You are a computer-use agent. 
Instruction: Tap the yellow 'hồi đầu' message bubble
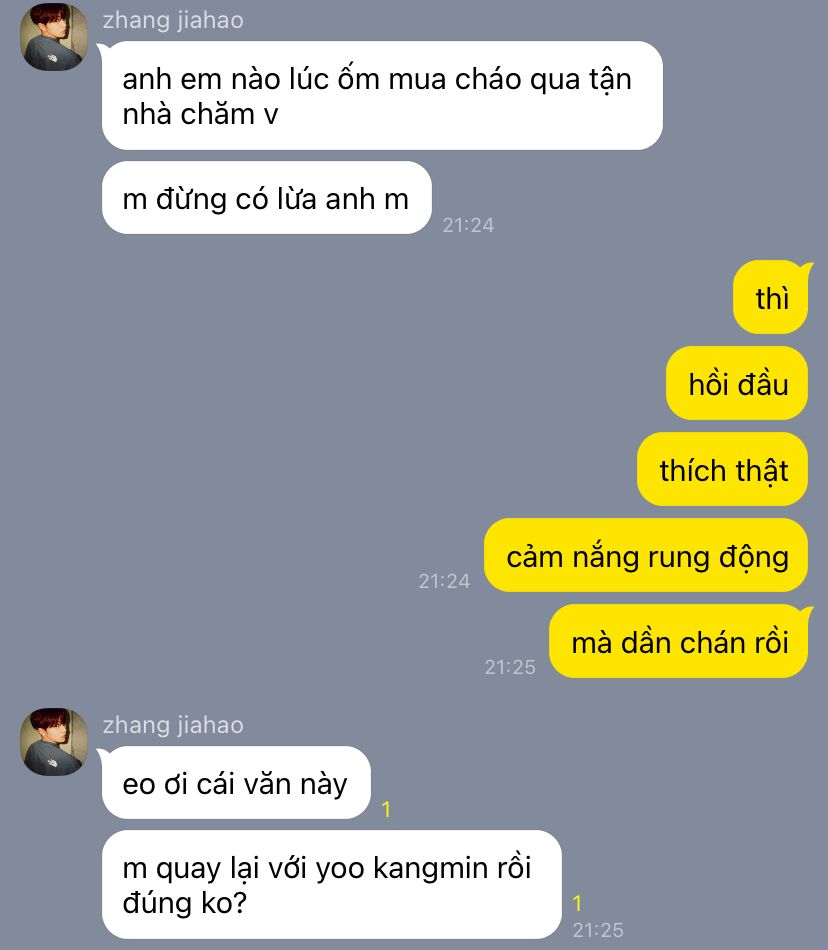(x=737, y=384)
